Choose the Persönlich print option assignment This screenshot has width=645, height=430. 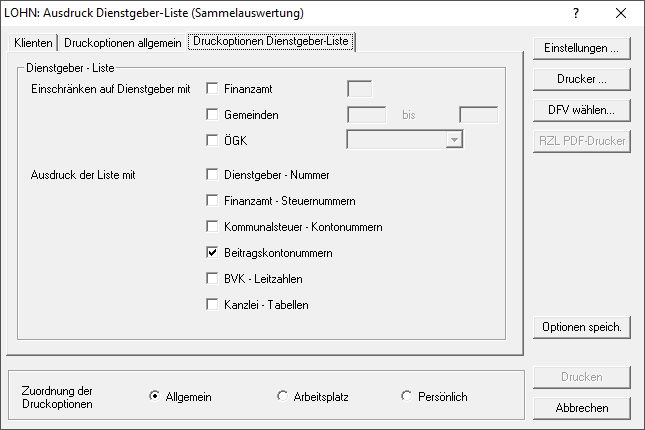tap(406, 397)
